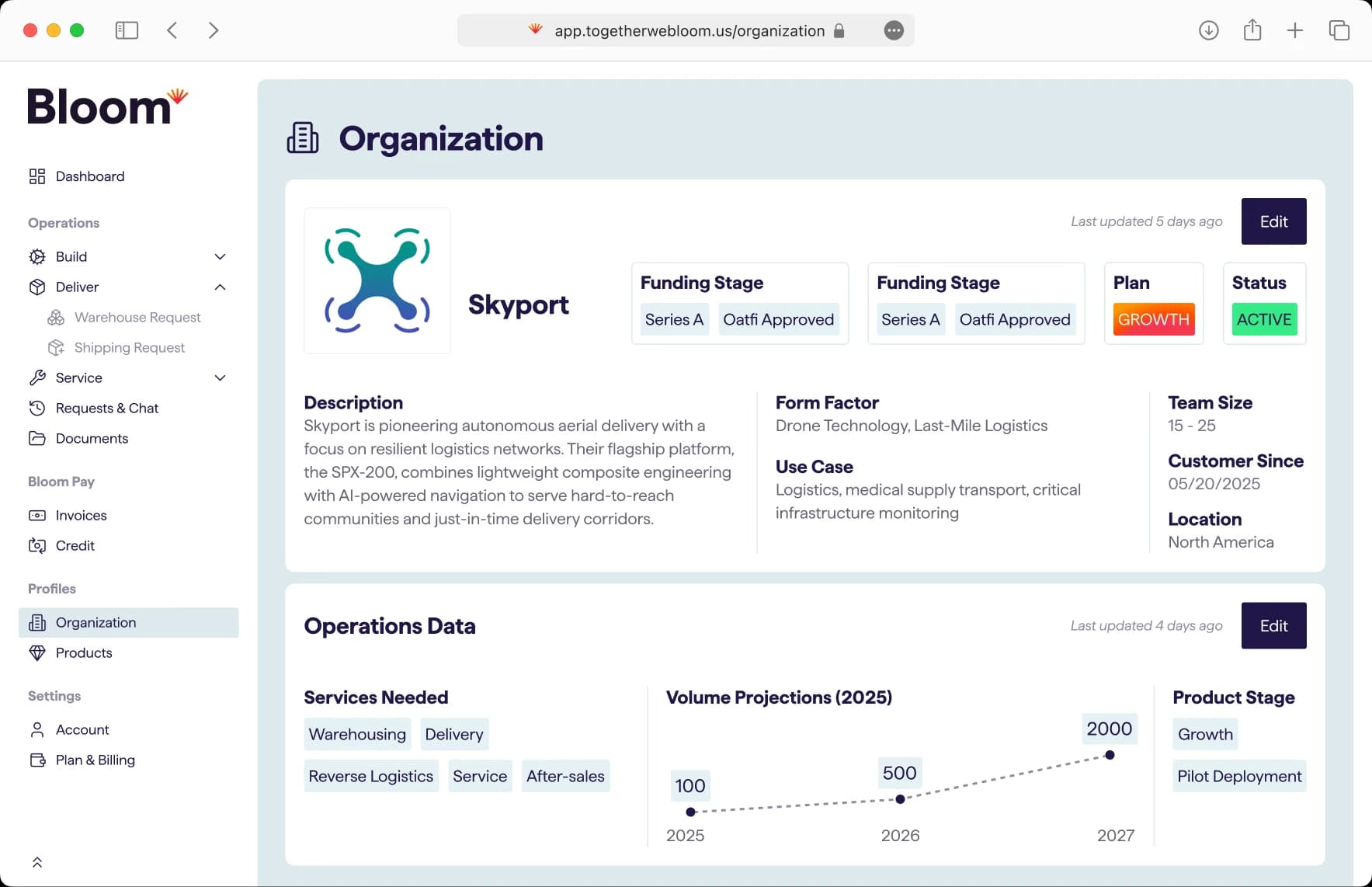
Task: Show browser tab overview
Action: pos(1339,30)
